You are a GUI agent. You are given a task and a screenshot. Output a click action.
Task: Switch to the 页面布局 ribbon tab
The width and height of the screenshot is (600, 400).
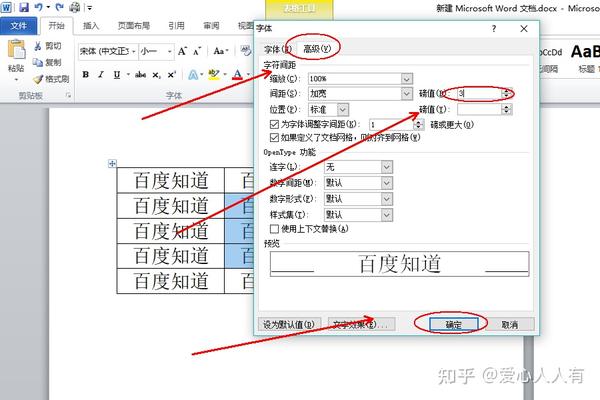coord(134,26)
